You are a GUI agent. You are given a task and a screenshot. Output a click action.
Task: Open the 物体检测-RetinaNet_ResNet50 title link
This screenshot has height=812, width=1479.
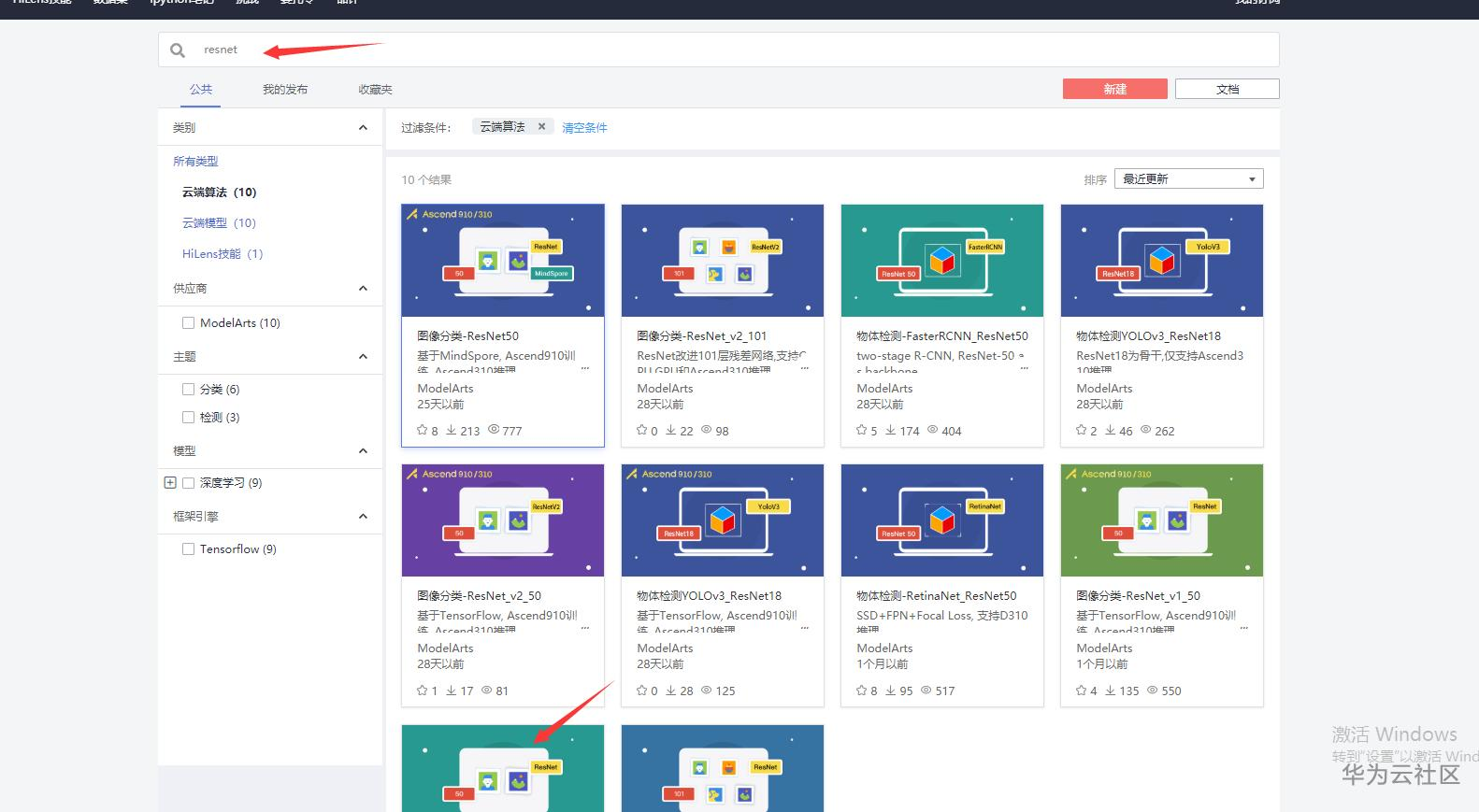click(x=936, y=596)
